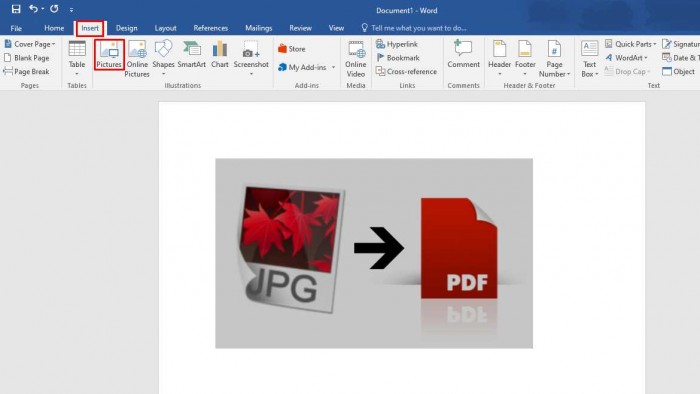
Task: Switch to the Home tab
Action: tap(54, 28)
